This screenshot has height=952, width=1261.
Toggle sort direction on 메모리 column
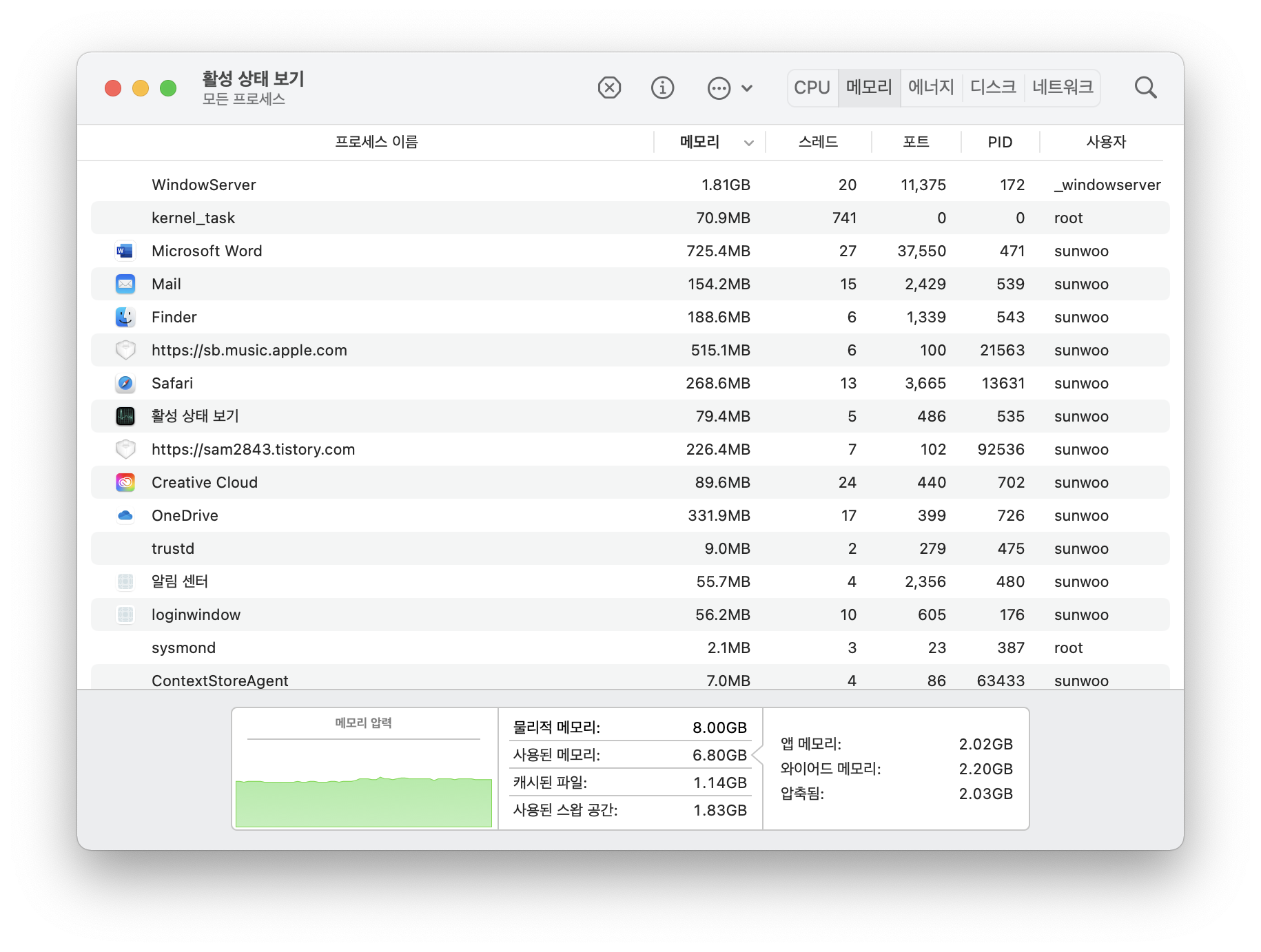pos(710,142)
